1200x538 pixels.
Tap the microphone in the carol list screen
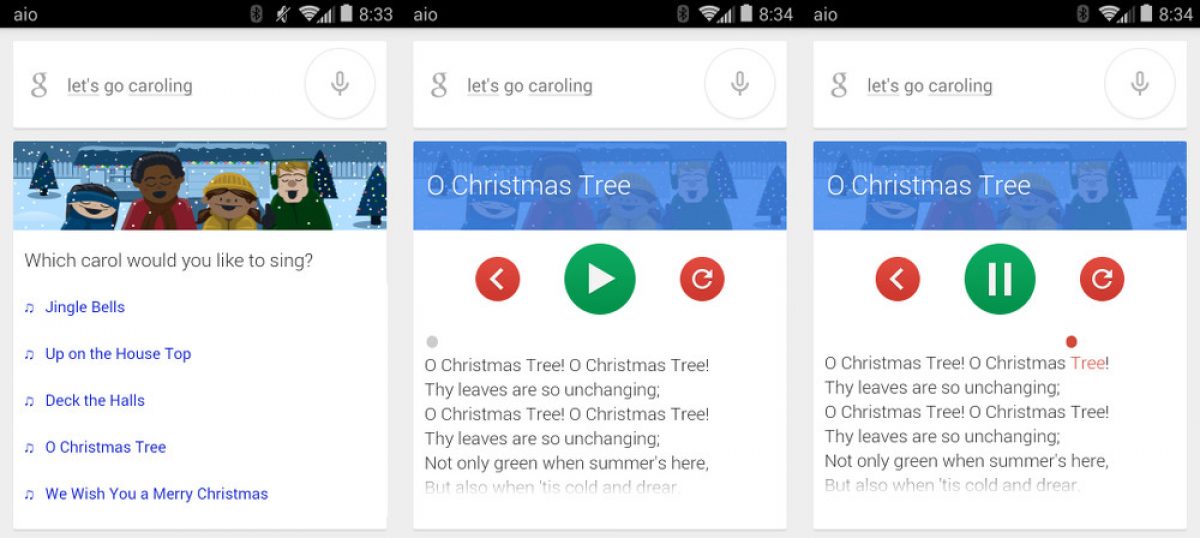click(x=340, y=84)
